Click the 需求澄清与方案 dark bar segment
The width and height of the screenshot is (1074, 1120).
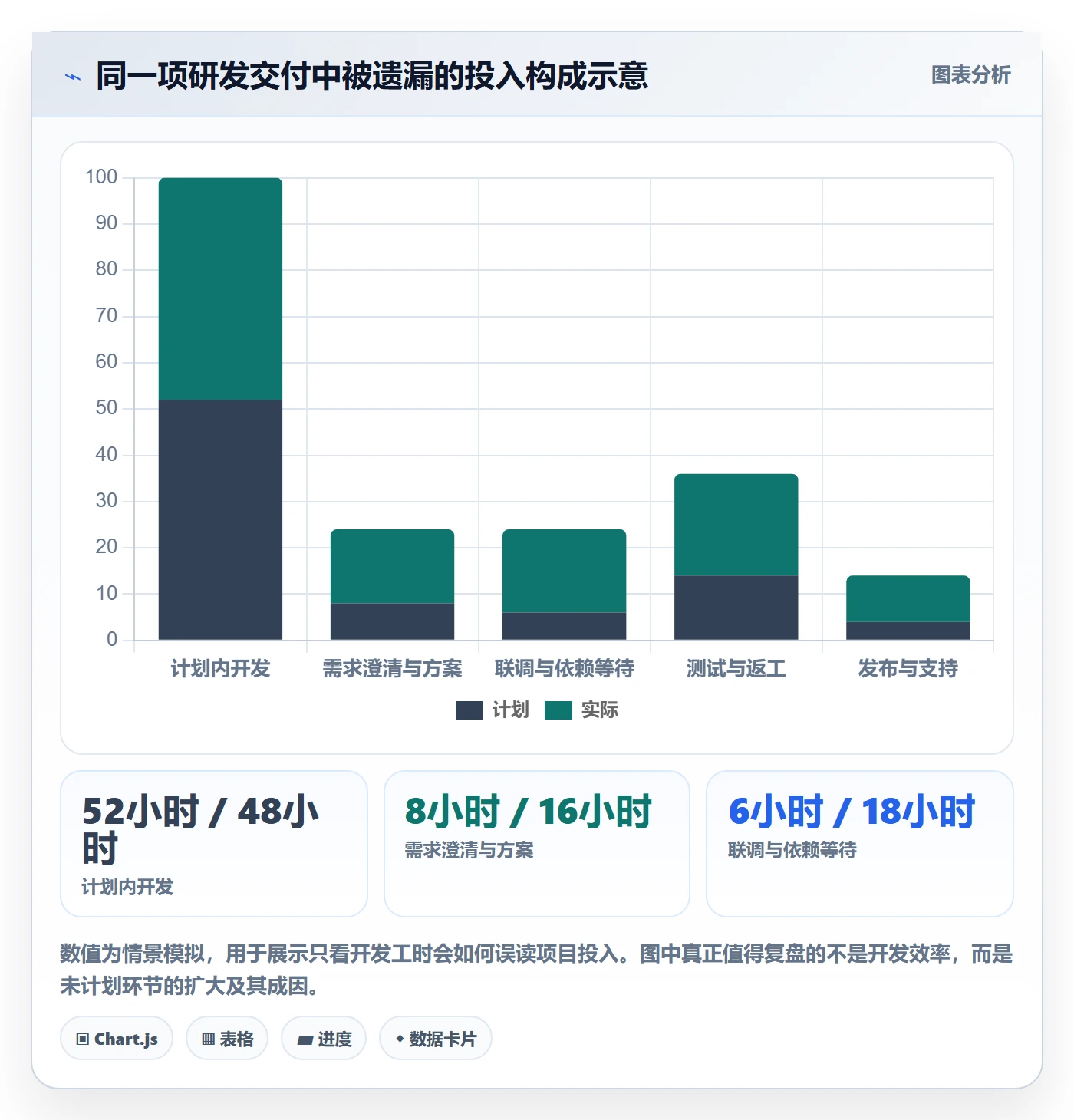tap(393, 621)
